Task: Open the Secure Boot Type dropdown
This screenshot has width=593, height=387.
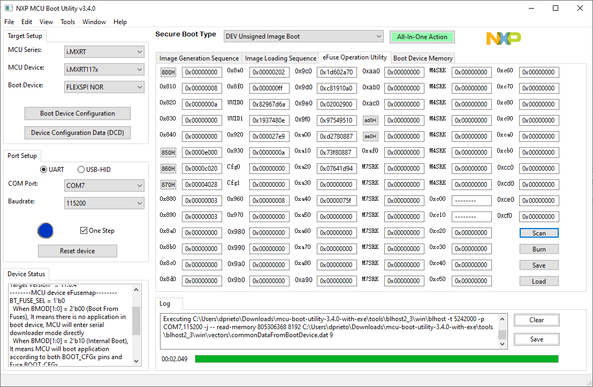Action: pyautogui.click(x=303, y=36)
